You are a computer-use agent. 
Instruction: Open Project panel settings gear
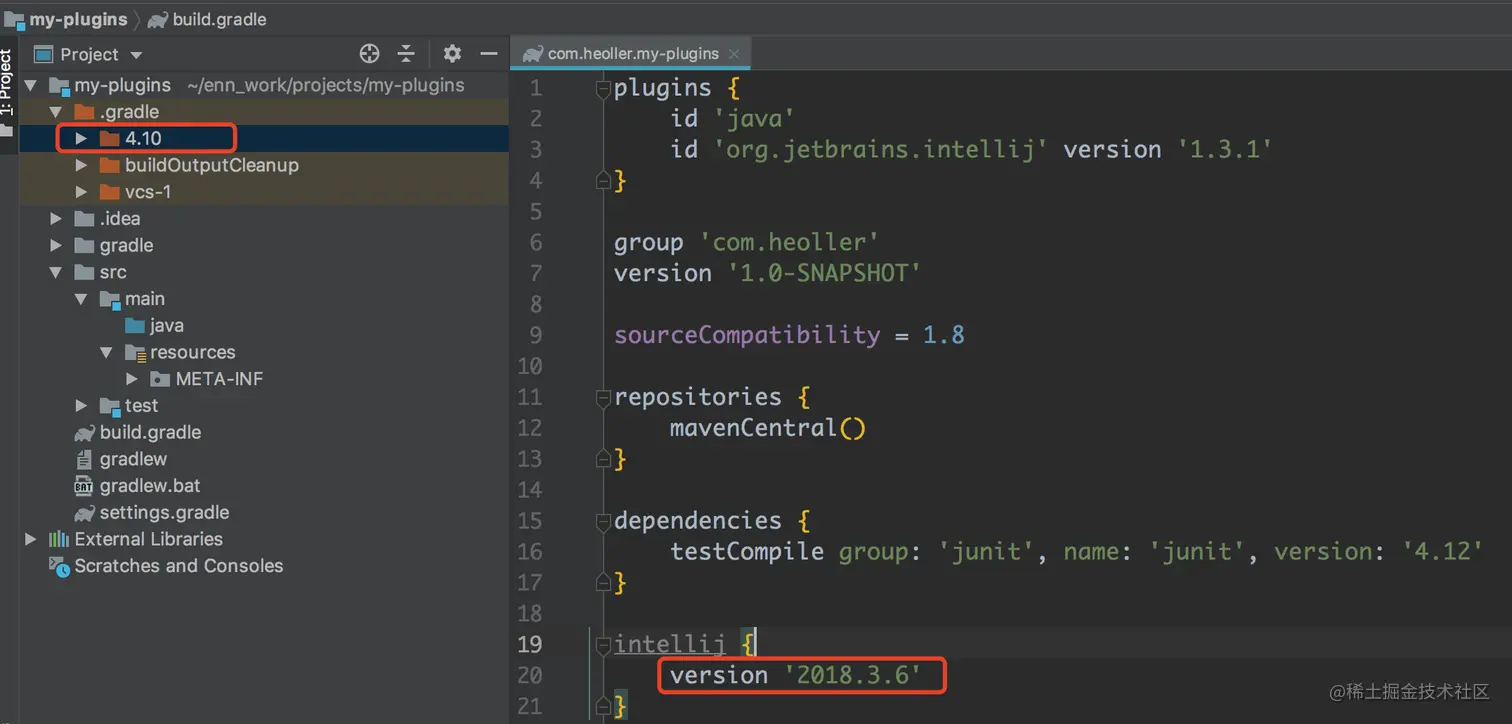point(452,54)
